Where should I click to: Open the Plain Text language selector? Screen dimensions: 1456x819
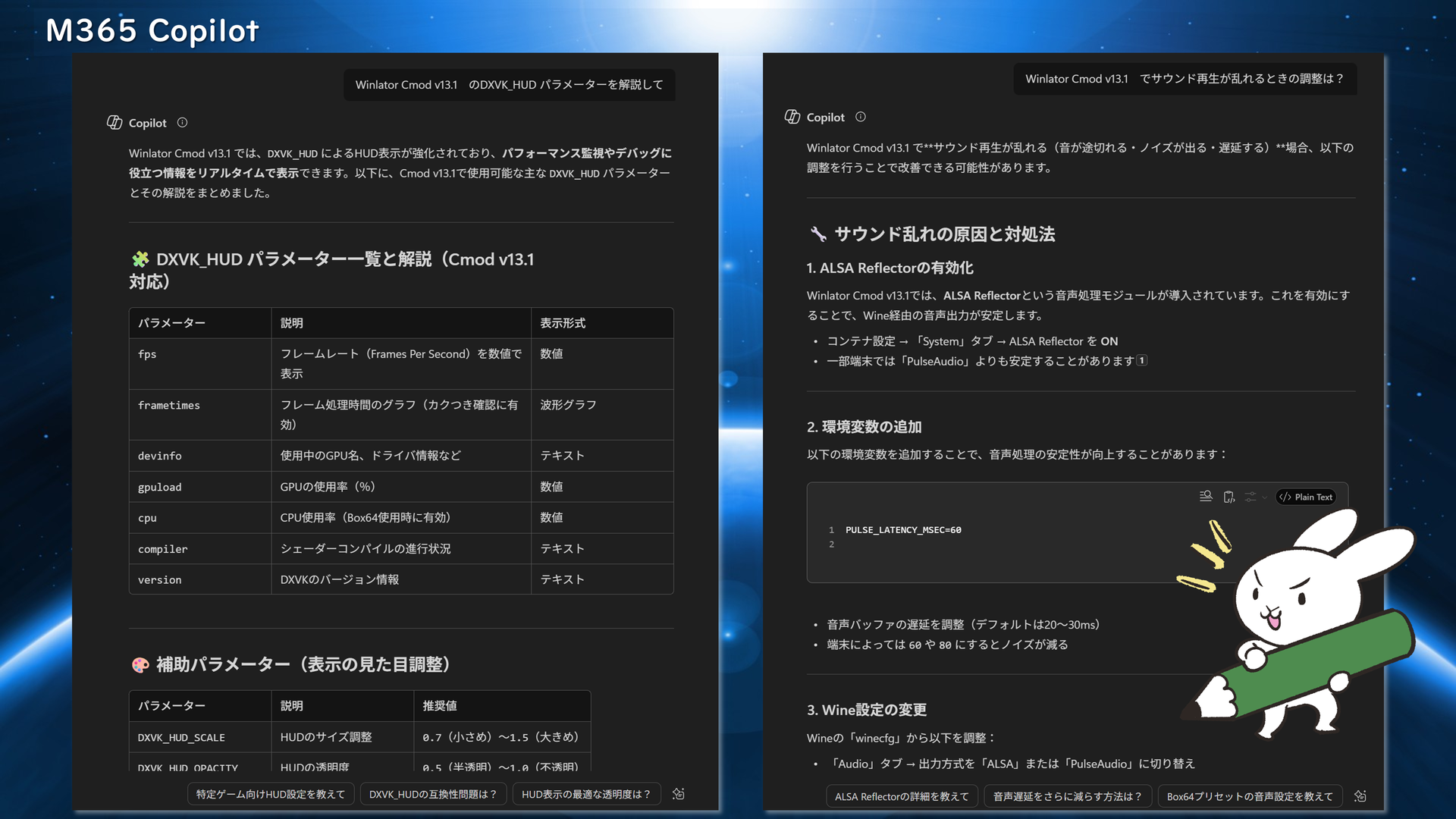click(x=1306, y=497)
